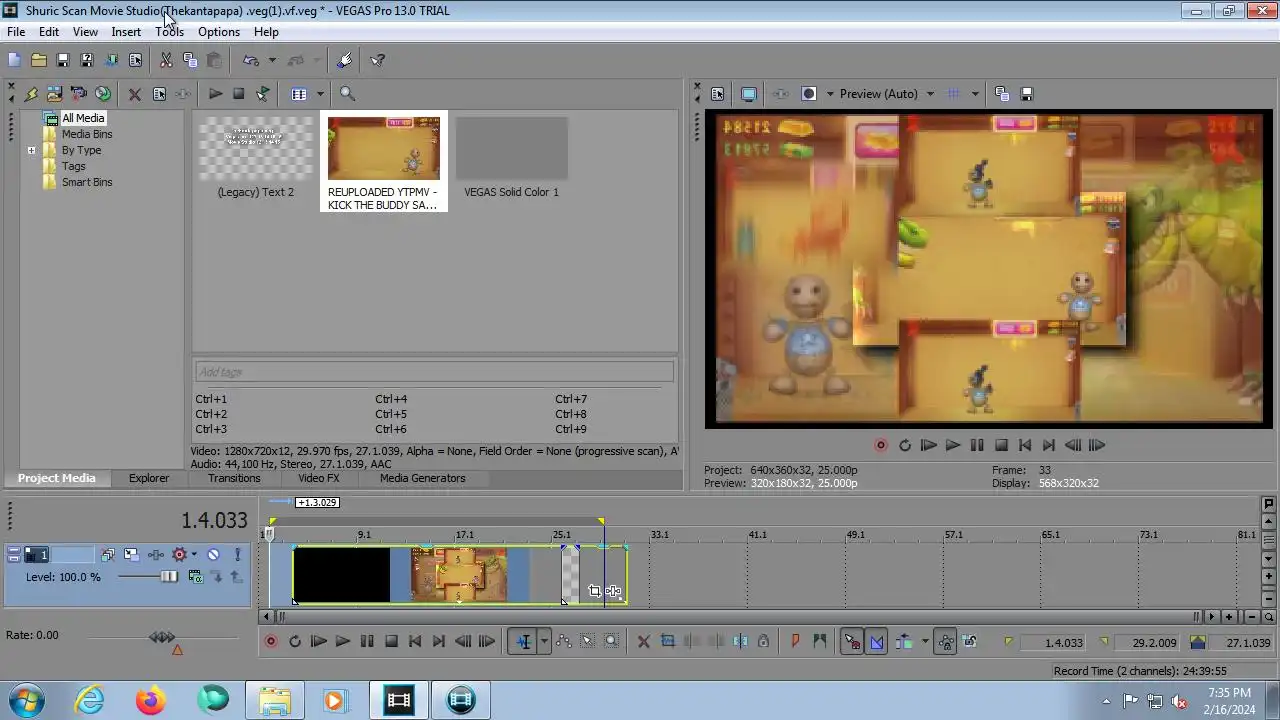Viewport: 1280px width, 720px height.
Task: Open the Insert menu
Action: coord(126,32)
